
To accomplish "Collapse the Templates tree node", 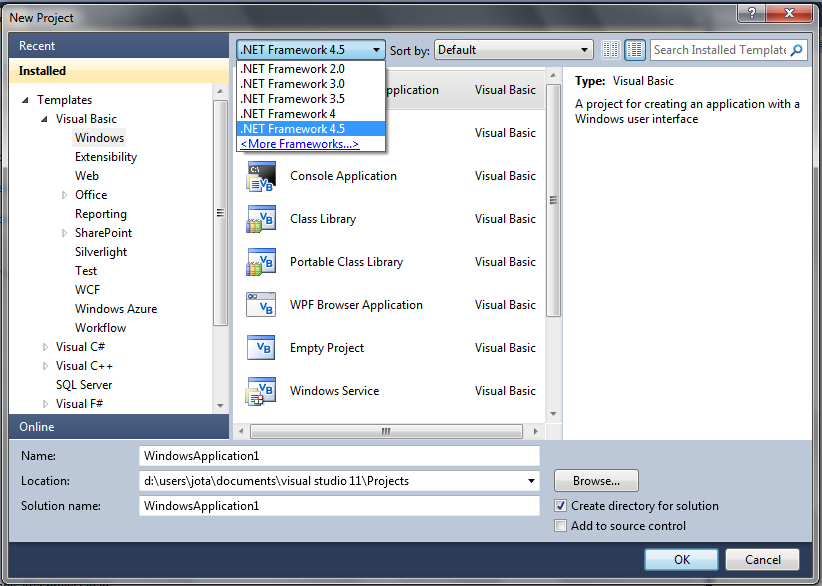I will [25, 100].
